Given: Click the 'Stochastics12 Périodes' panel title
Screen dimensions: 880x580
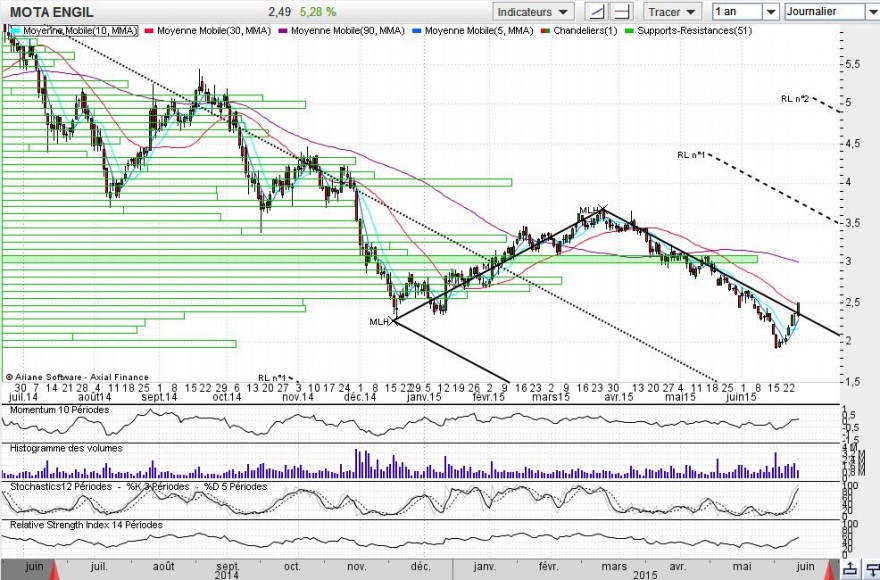Looking at the screenshot, I should pyautogui.click(x=61, y=486).
